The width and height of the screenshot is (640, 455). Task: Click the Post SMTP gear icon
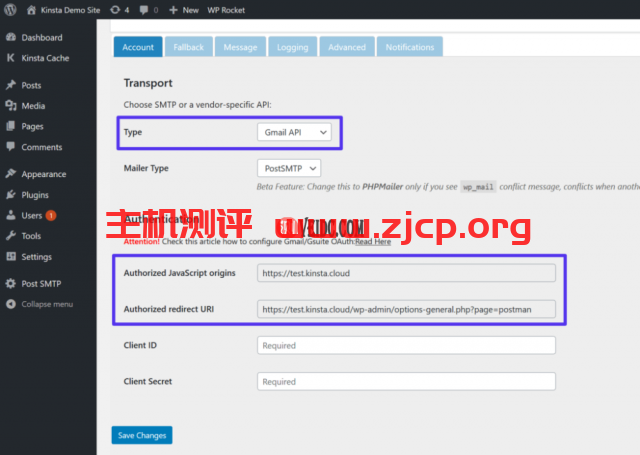coord(11,283)
